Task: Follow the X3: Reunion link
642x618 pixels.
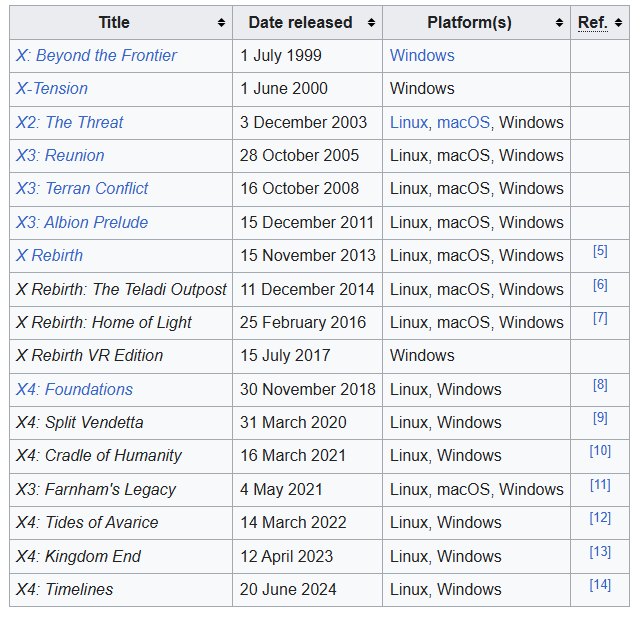Action: click(60, 156)
